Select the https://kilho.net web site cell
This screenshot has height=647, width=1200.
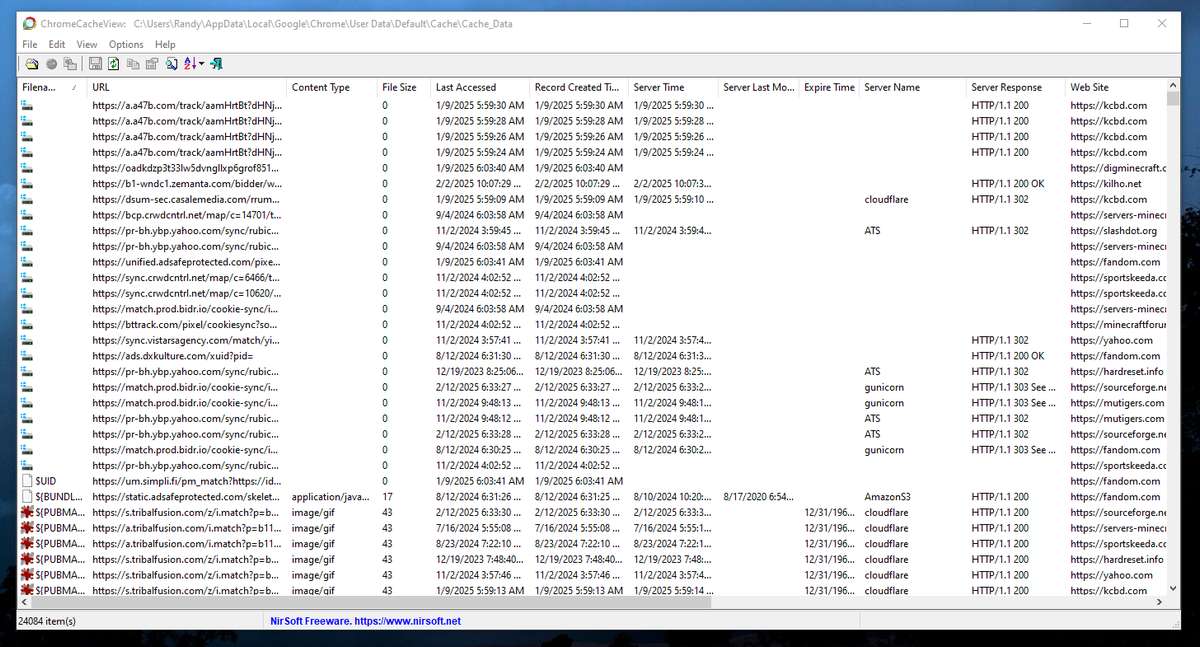pyautogui.click(x=1105, y=184)
